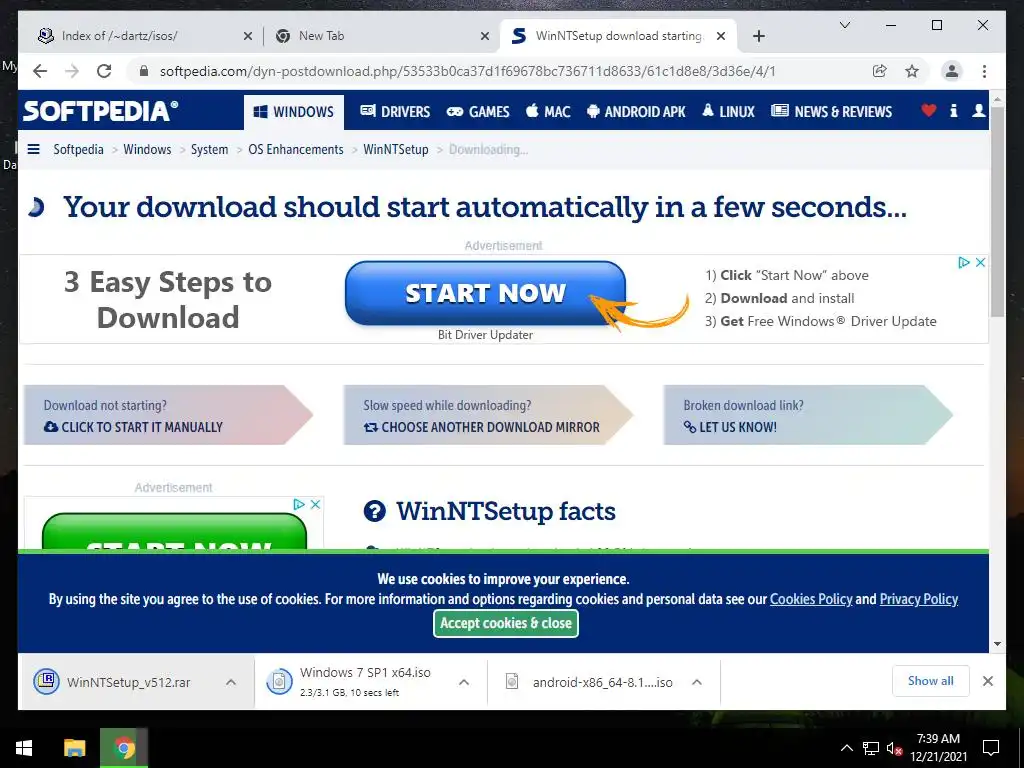This screenshot has width=1024, height=768.
Task: Open the NEWS & REVIEWS section
Action: pos(831,112)
